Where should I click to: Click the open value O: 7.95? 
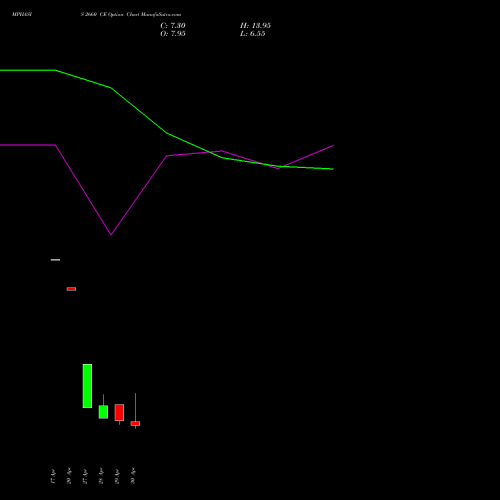click(173, 34)
